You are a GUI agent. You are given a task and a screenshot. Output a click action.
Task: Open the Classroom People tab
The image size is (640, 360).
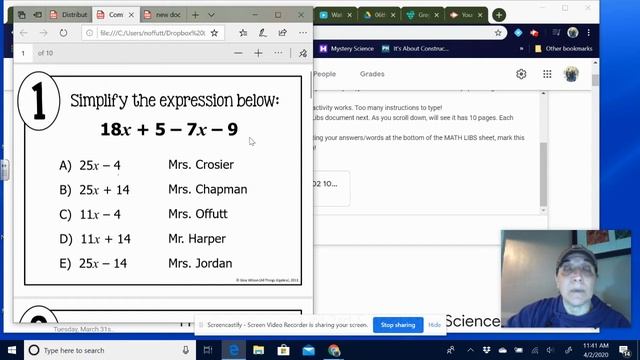tap(325, 74)
